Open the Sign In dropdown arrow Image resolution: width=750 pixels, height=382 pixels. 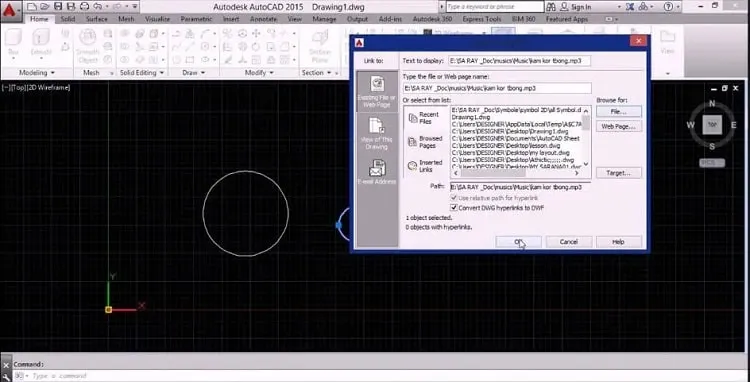tap(619, 7)
